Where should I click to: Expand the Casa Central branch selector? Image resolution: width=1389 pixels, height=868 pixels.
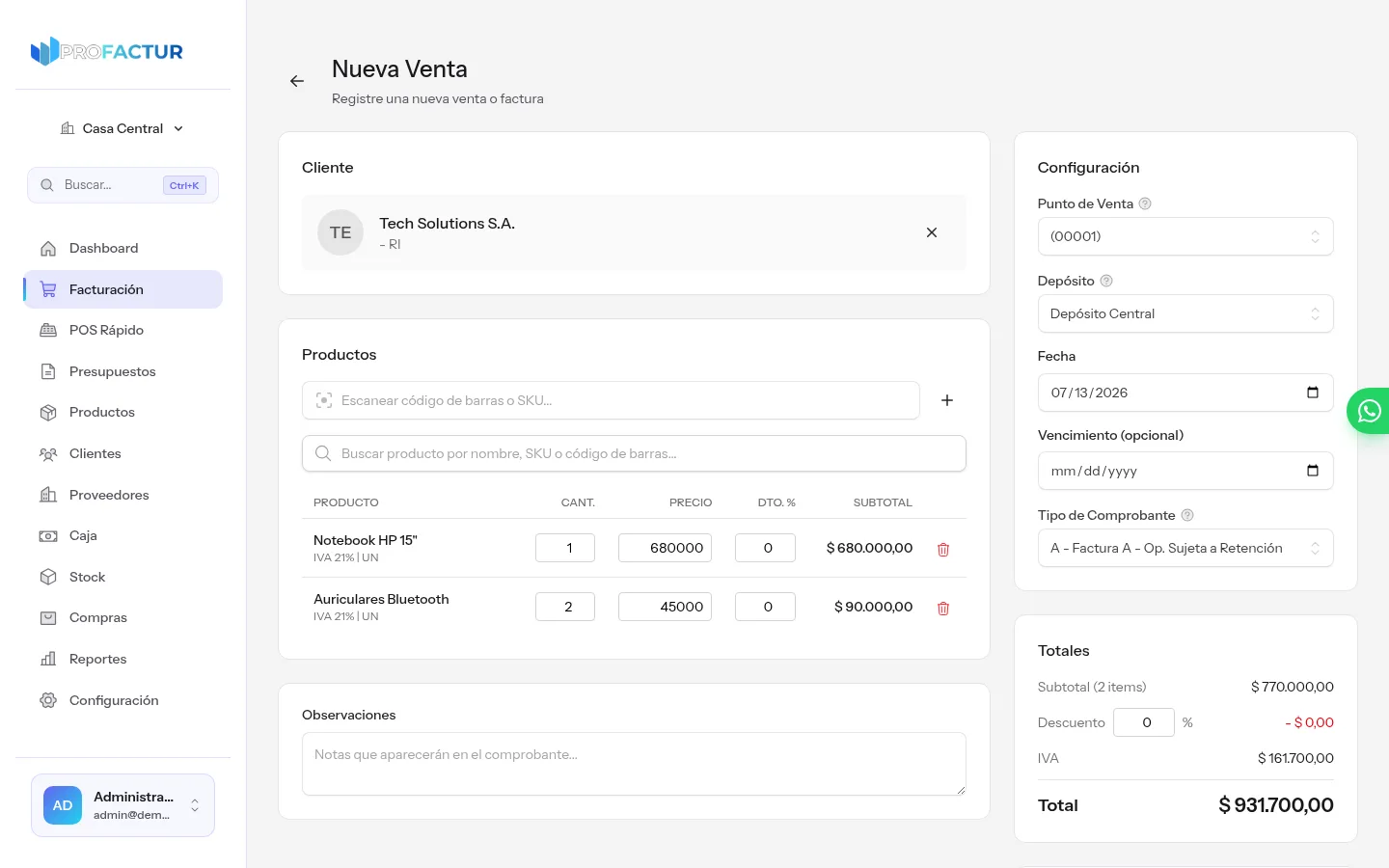[123, 128]
